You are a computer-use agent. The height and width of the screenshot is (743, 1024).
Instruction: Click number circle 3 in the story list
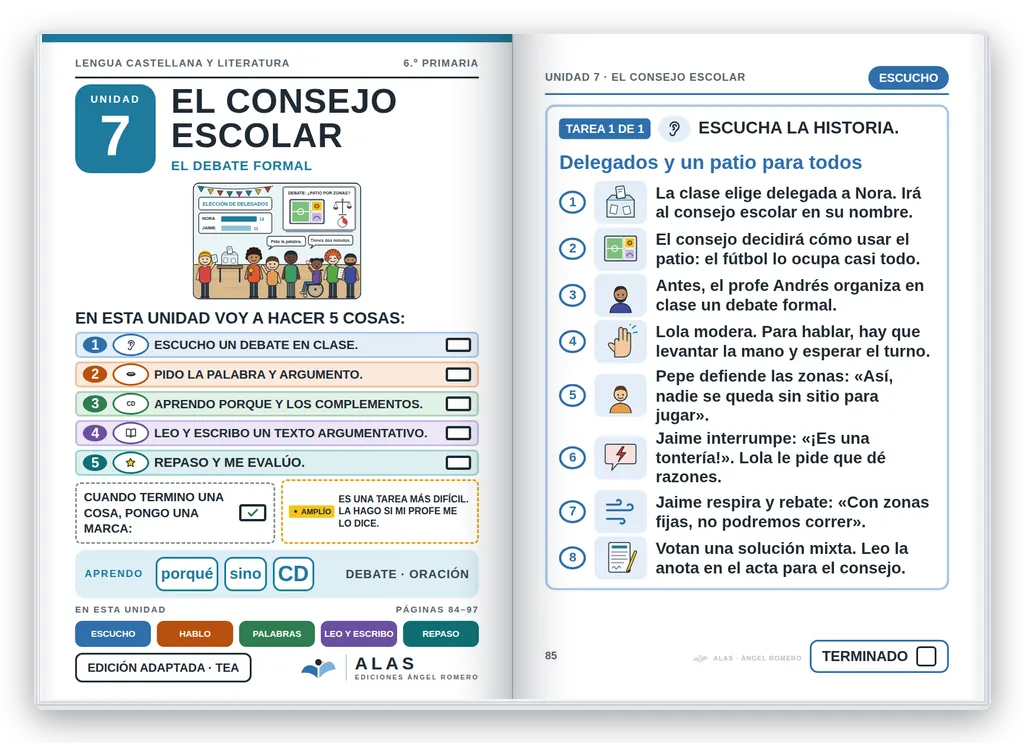tap(573, 295)
